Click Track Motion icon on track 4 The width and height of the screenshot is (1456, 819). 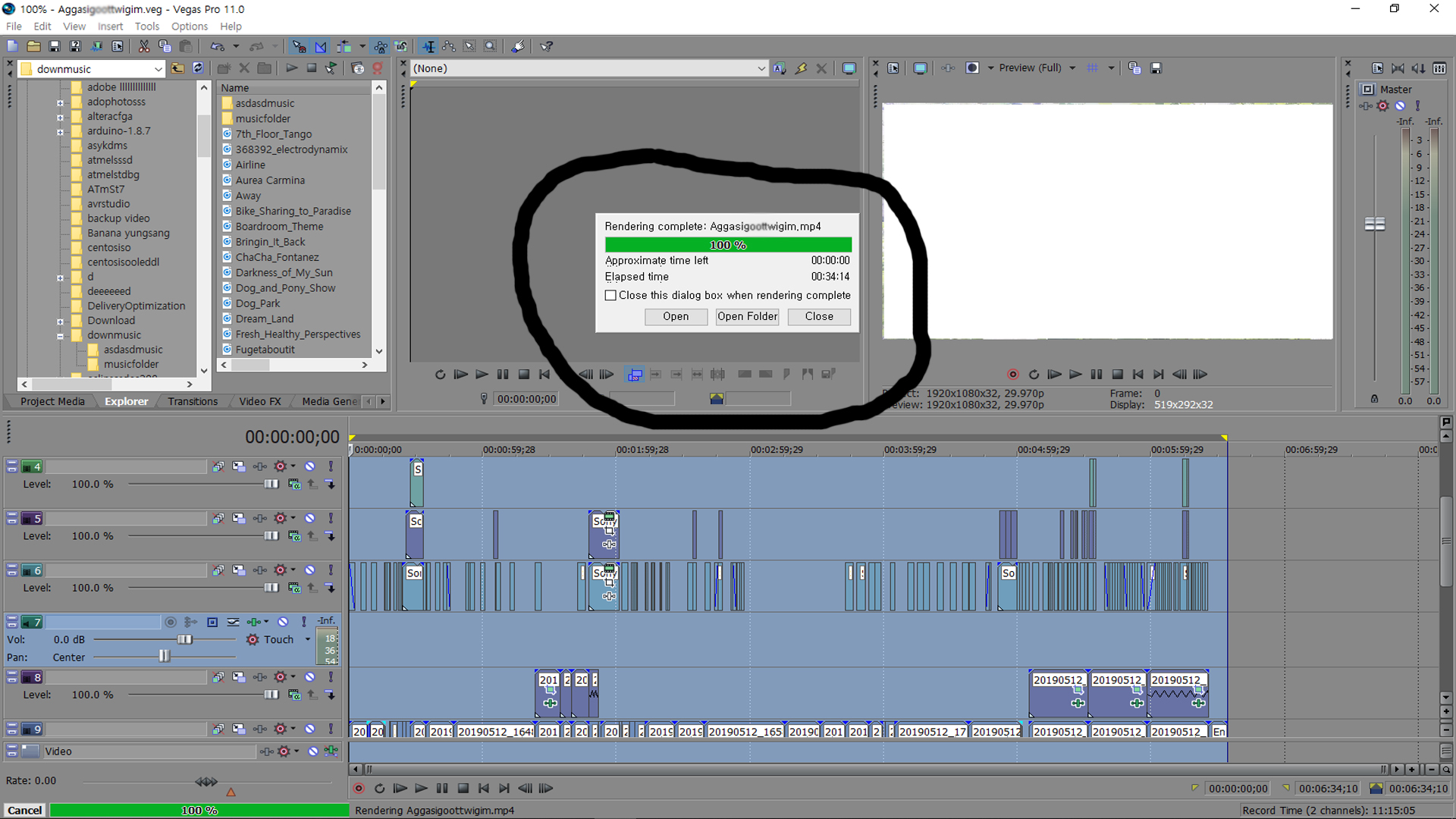pyautogui.click(x=238, y=467)
